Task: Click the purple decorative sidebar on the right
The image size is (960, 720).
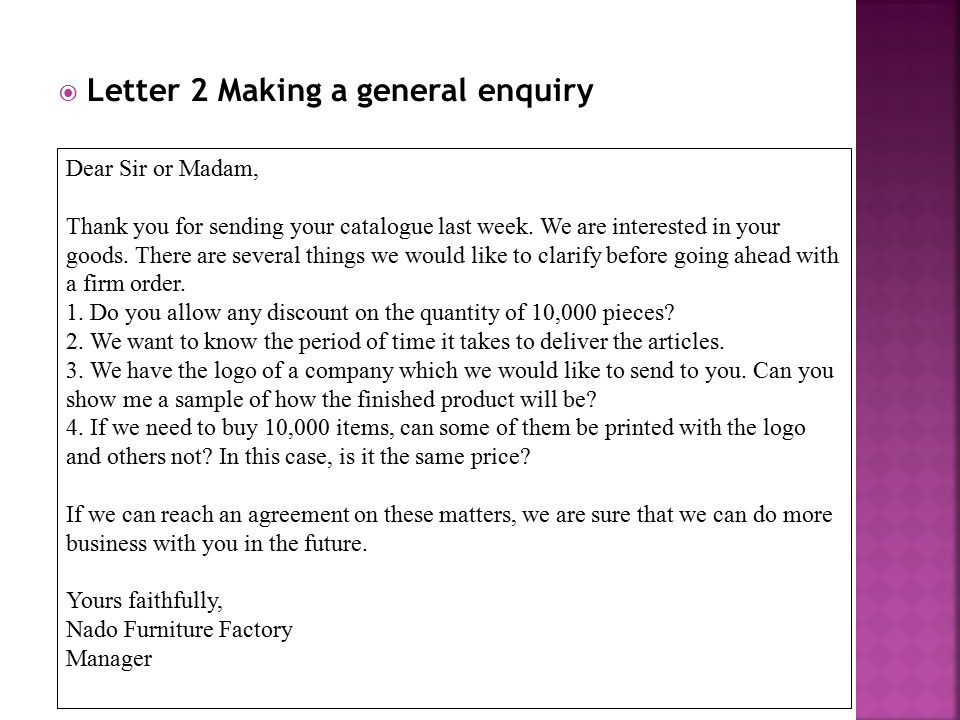Action: click(908, 360)
